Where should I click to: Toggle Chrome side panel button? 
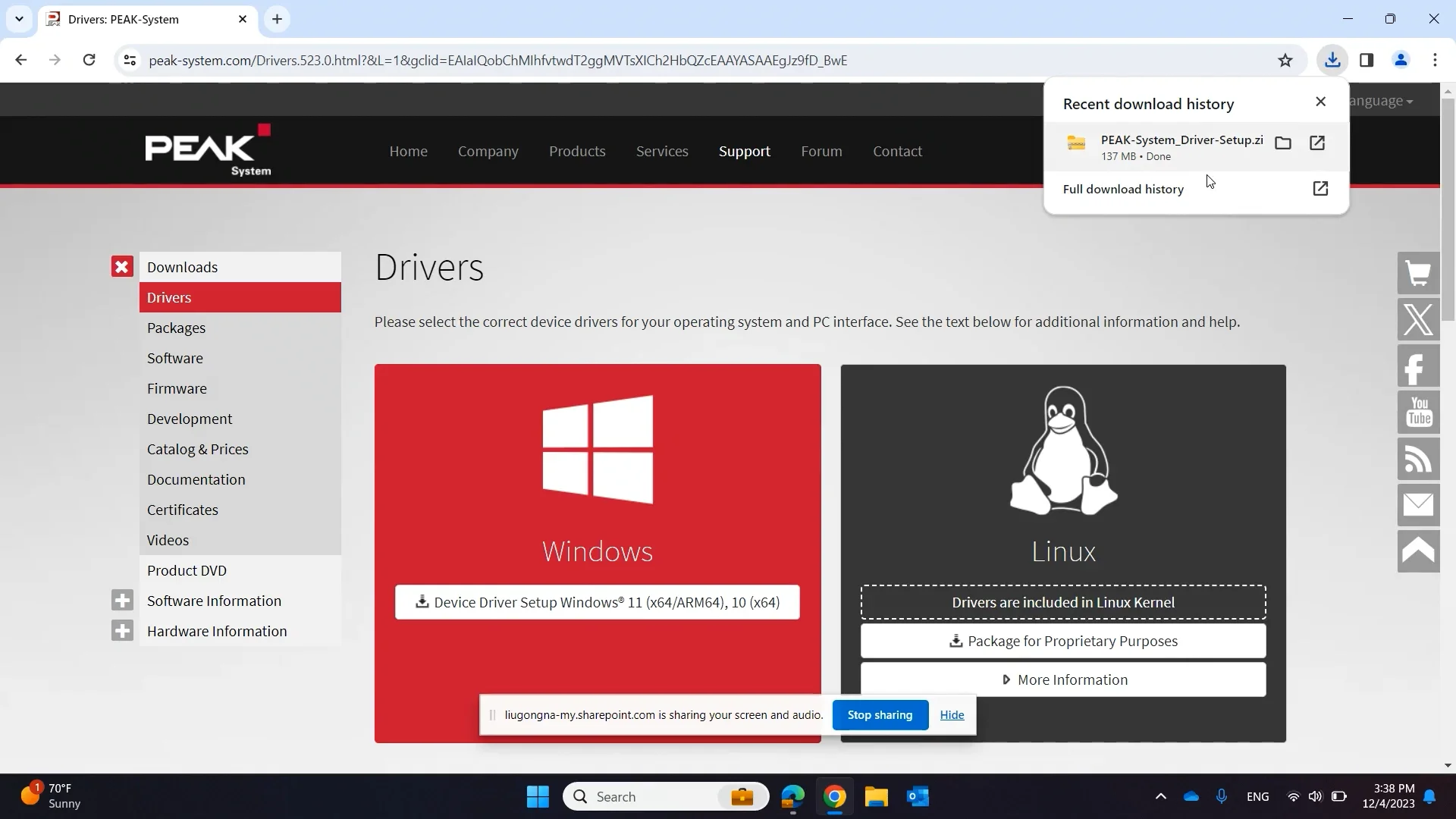(x=1367, y=61)
